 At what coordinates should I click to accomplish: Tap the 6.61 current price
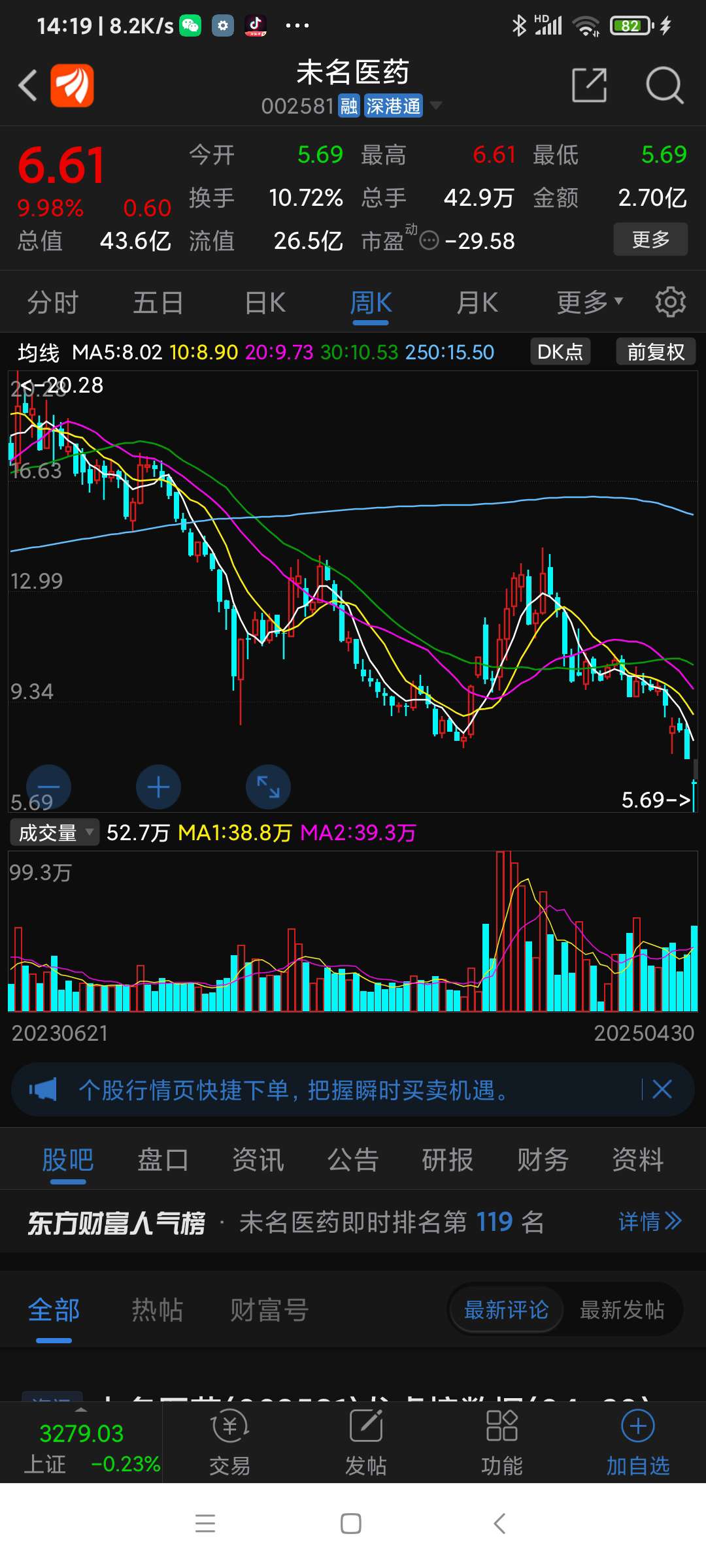(61, 165)
